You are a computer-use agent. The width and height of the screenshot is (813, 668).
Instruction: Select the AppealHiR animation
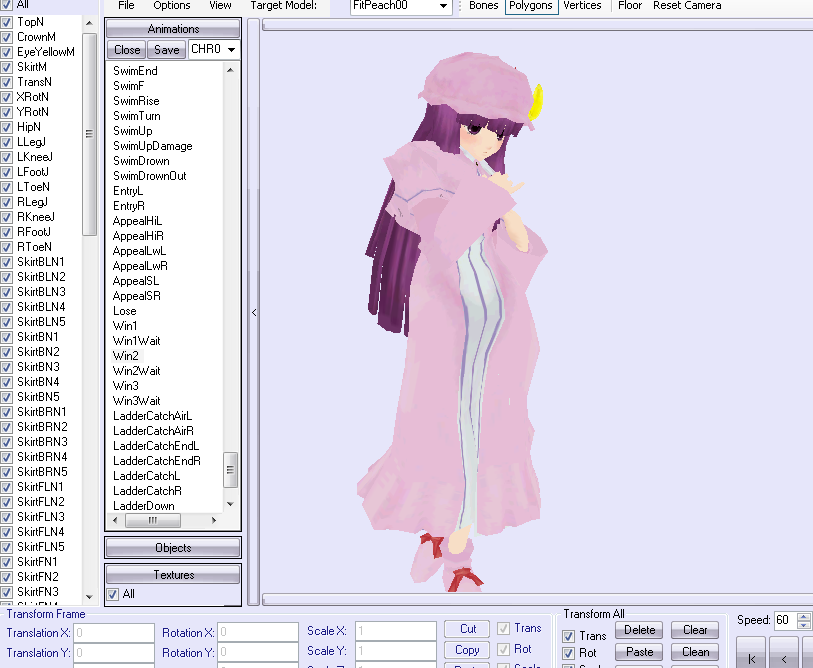[138, 236]
